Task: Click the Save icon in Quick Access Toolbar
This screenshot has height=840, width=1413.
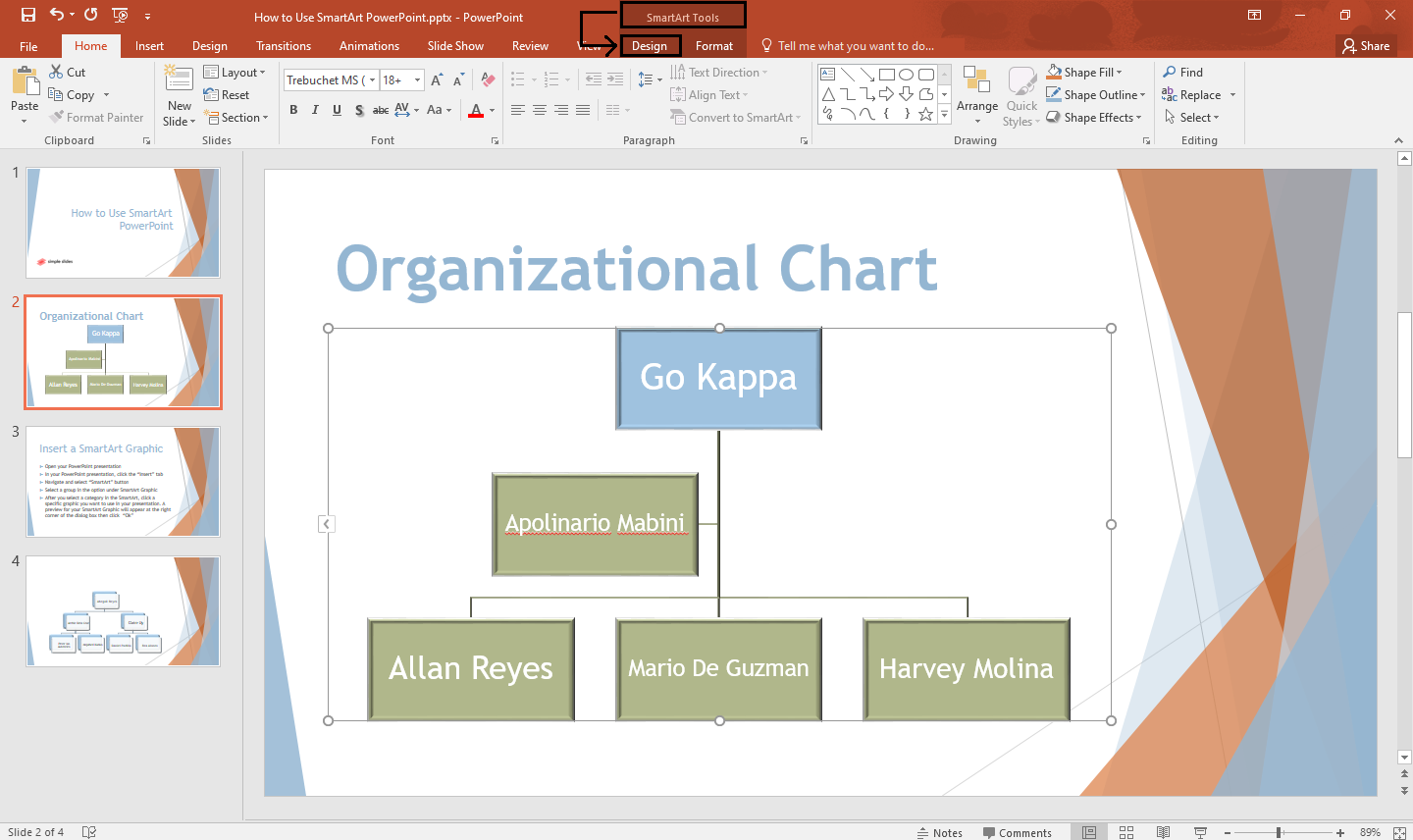Action: coord(27,16)
